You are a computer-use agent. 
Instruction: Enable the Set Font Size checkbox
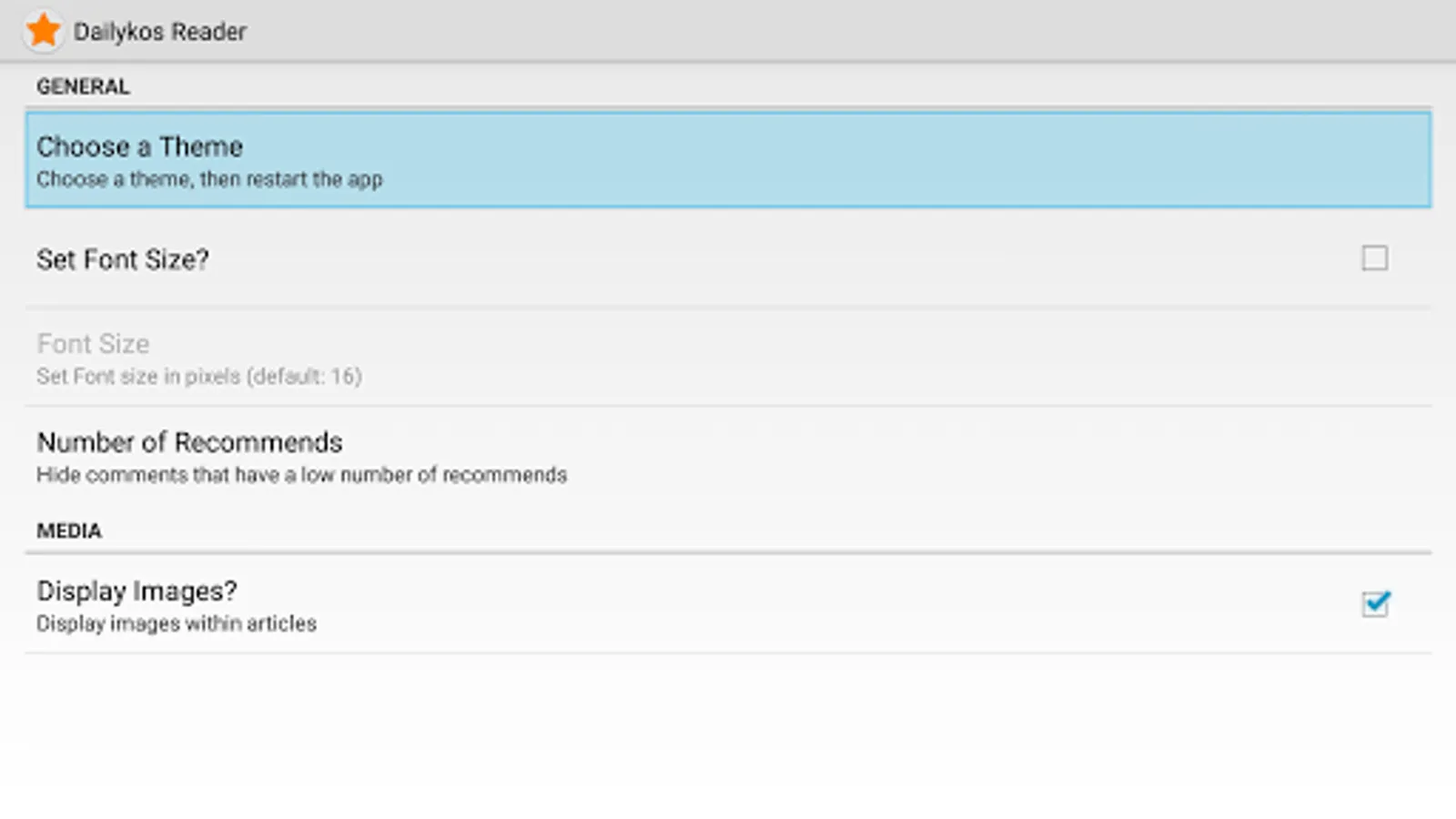point(1374,258)
